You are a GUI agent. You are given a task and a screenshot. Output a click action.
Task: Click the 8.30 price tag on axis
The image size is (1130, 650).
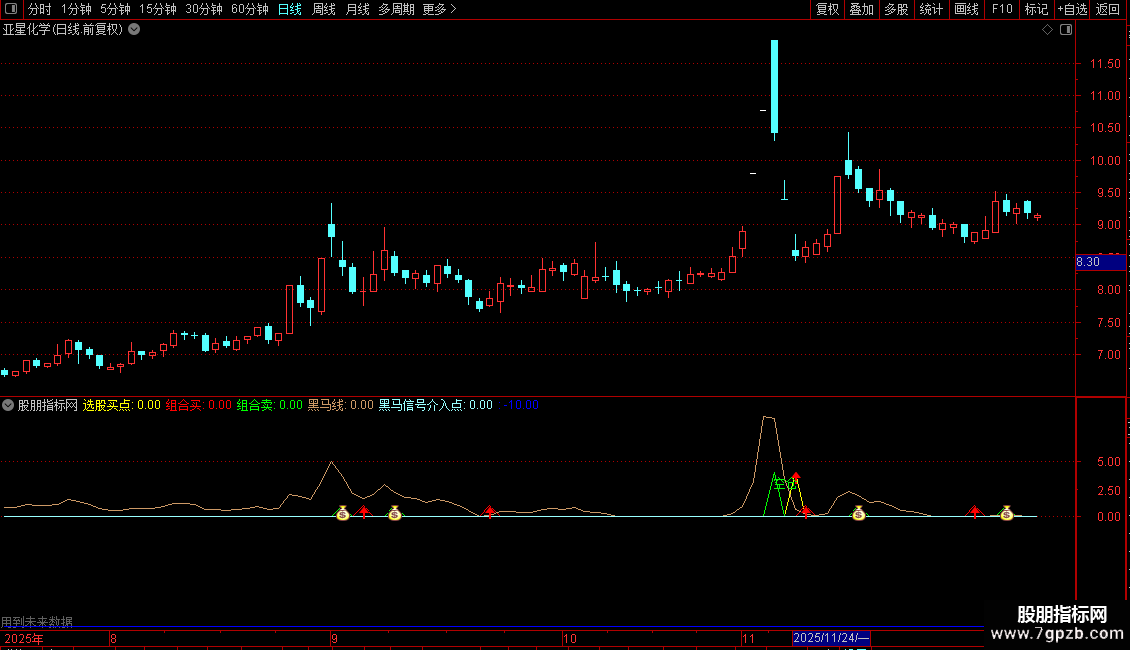(x=1100, y=262)
